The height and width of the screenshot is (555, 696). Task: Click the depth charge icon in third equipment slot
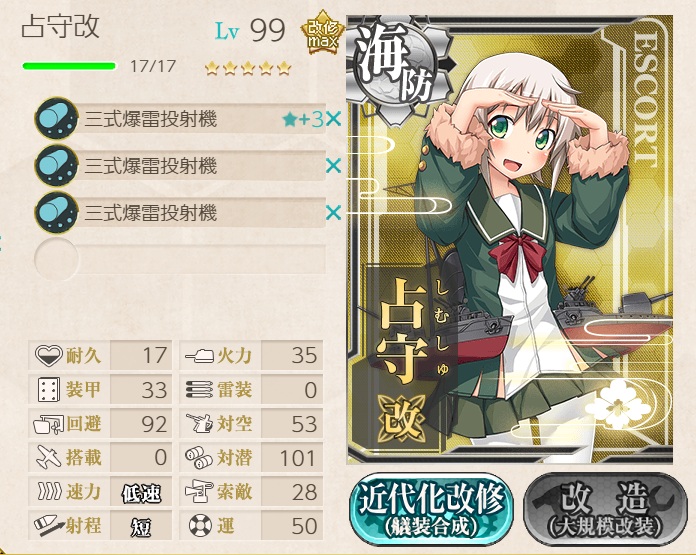click(56, 212)
